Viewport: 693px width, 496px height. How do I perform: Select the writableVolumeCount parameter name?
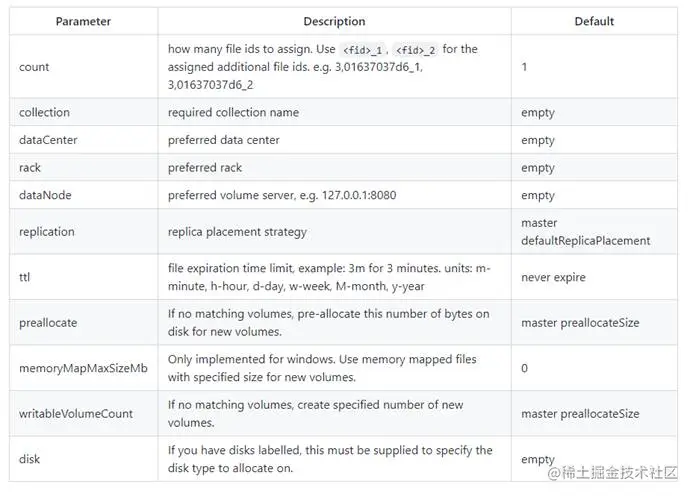76,413
